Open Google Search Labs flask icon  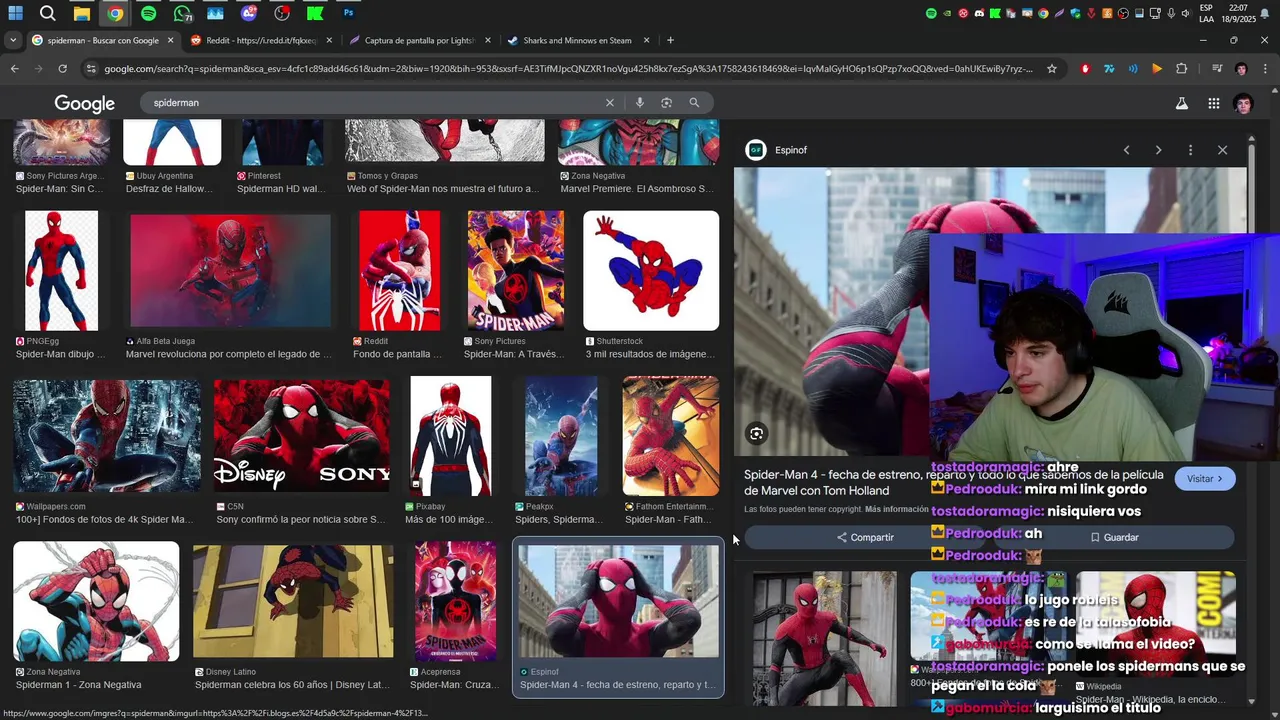1181,103
